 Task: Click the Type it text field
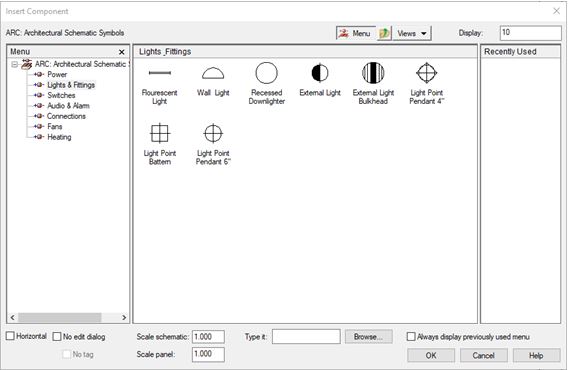(306, 336)
